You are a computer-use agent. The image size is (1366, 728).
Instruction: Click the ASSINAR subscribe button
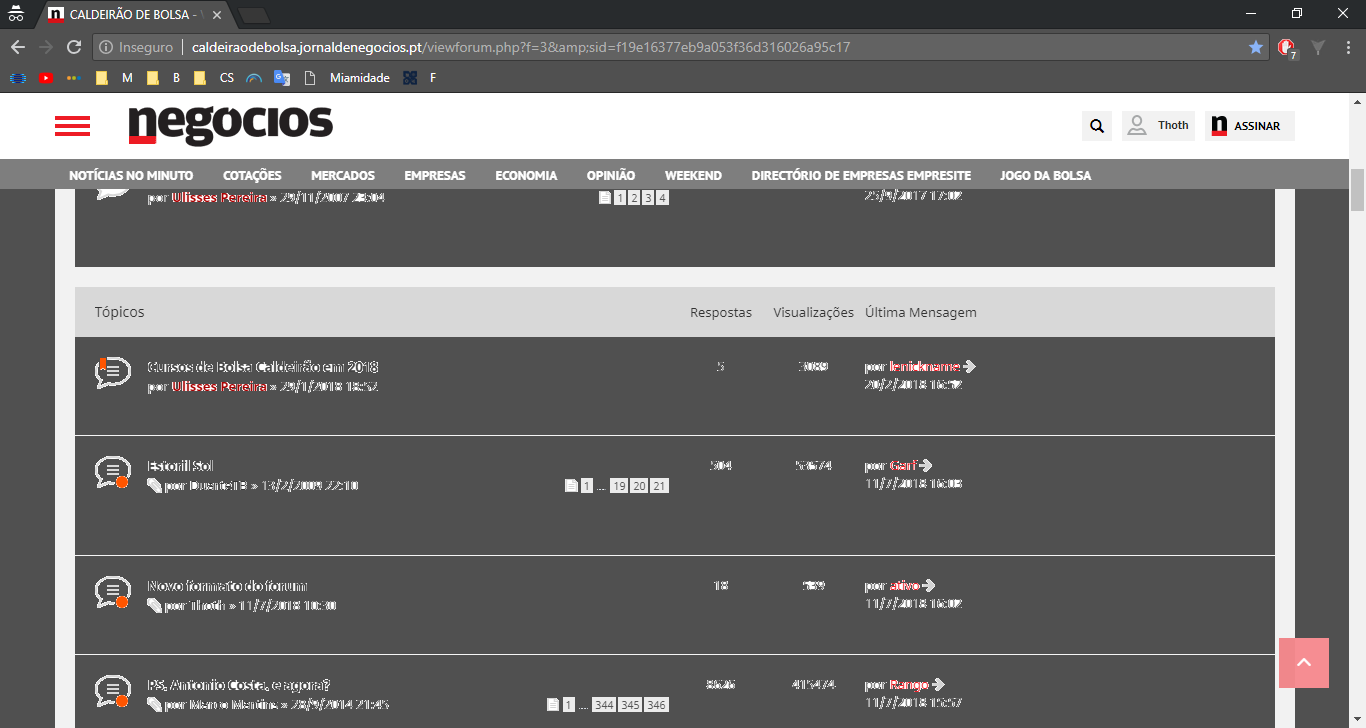[x=1249, y=126]
